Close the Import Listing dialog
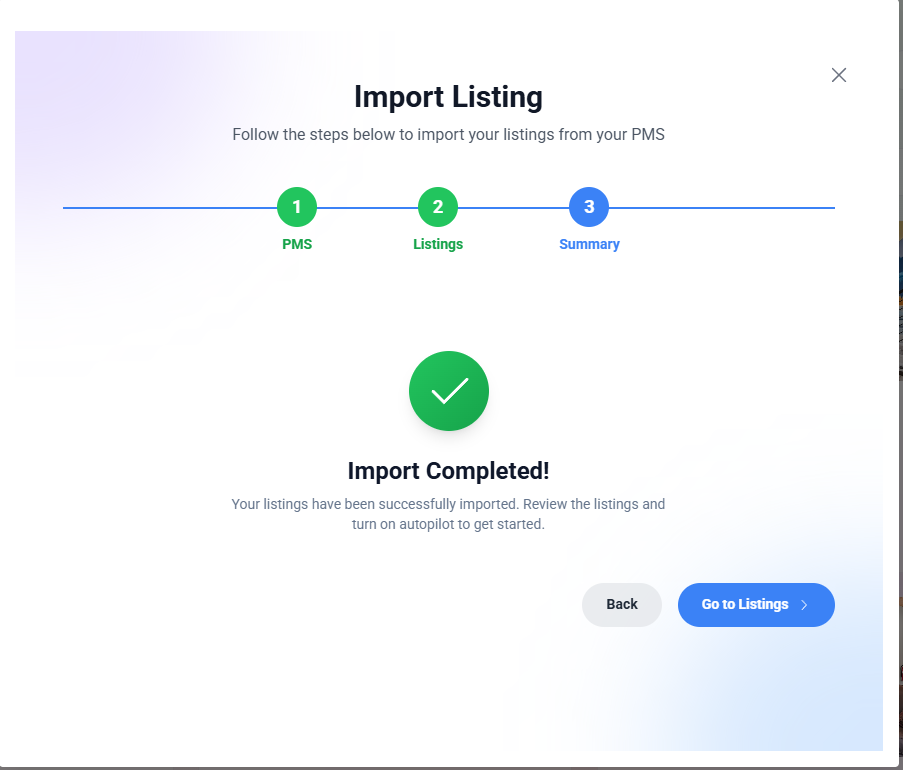The width and height of the screenshot is (903, 770). pyautogui.click(x=838, y=75)
